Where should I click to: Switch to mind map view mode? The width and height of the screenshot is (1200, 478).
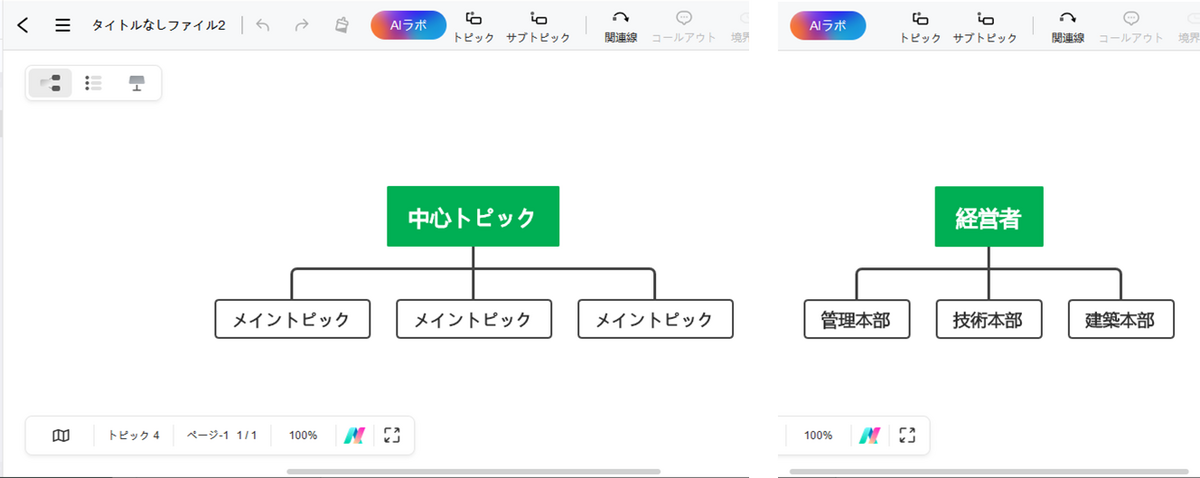(x=50, y=83)
